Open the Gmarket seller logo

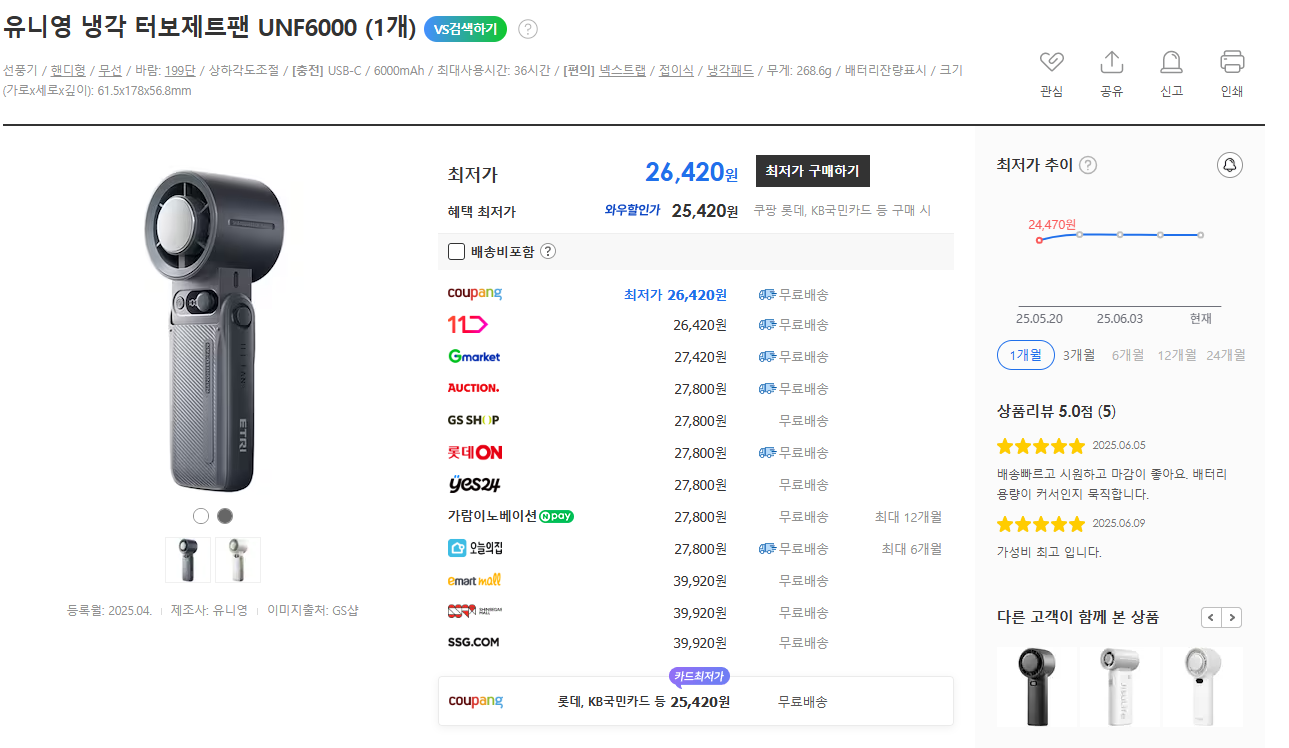coord(474,356)
